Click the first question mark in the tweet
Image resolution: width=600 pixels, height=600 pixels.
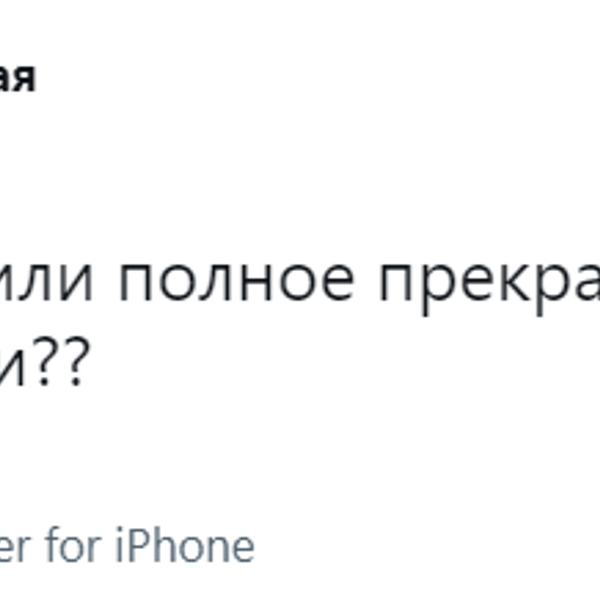pos(44,361)
